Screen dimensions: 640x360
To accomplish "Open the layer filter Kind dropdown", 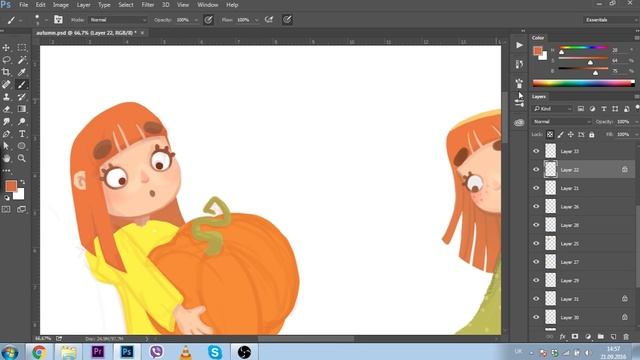I will (553, 109).
